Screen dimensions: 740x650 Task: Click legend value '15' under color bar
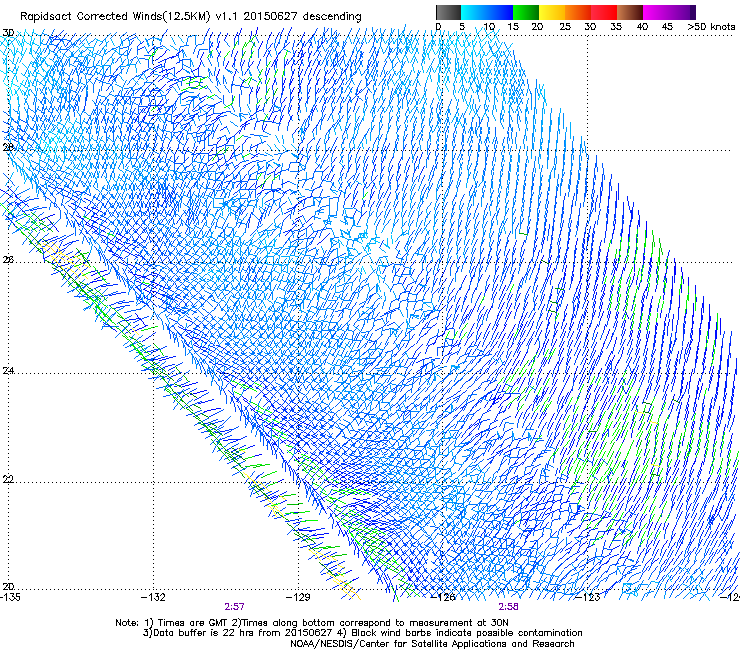tap(513, 27)
